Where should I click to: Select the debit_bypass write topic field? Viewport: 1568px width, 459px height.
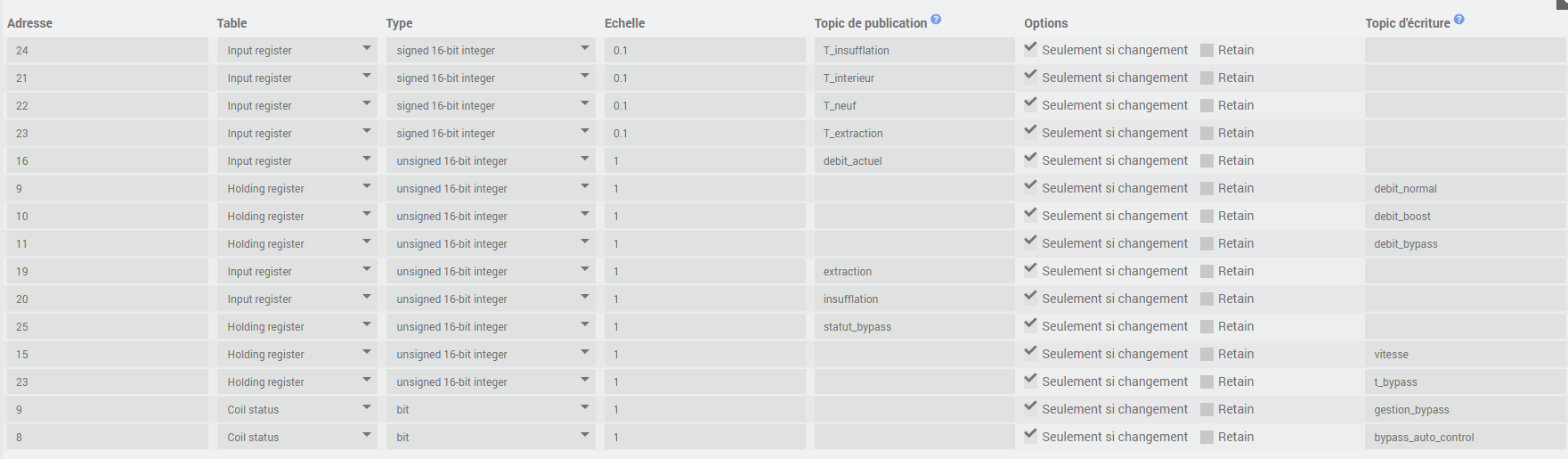(x=1465, y=244)
